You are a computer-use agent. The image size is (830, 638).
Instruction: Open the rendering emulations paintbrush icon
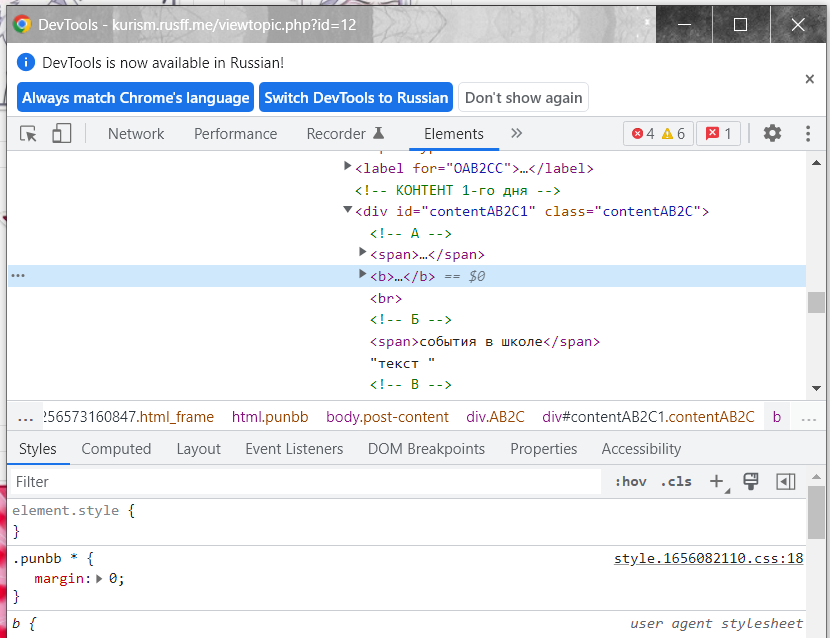tap(751, 482)
